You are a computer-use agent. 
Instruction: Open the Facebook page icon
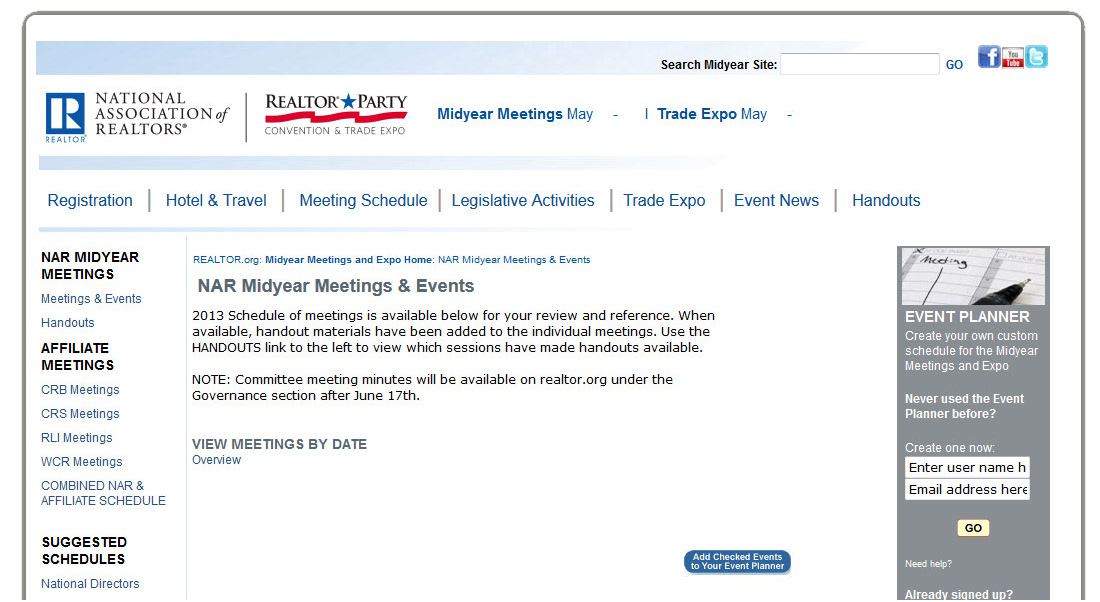(x=988, y=57)
